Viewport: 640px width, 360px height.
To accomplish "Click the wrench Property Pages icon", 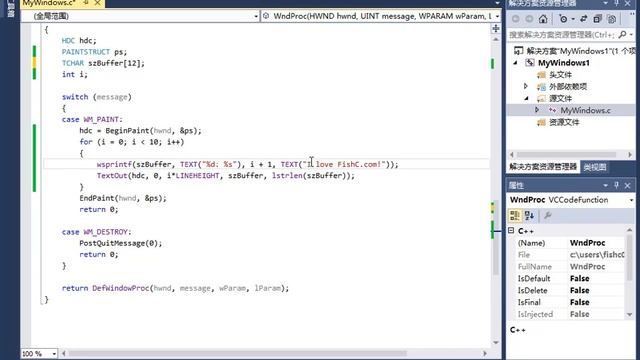I will (x=548, y=216).
